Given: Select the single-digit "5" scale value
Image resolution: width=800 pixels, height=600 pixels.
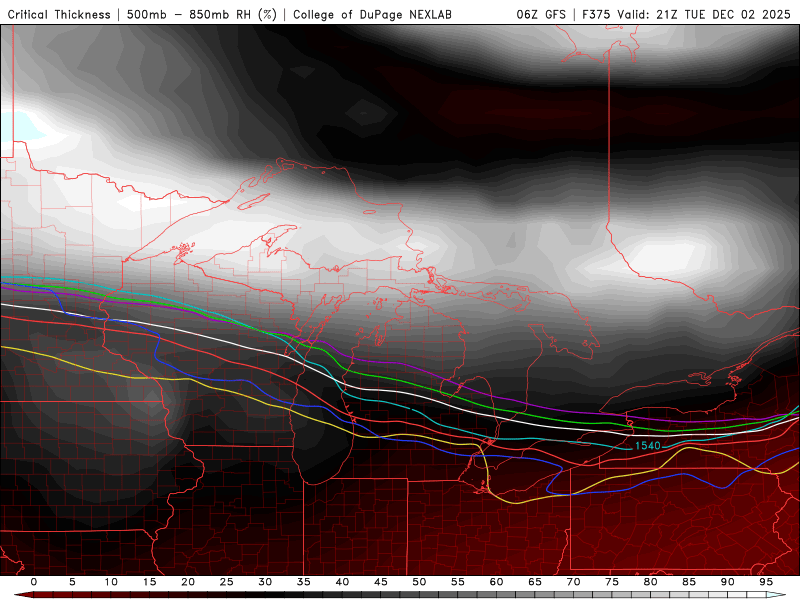Looking at the screenshot, I should pos(72,582).
